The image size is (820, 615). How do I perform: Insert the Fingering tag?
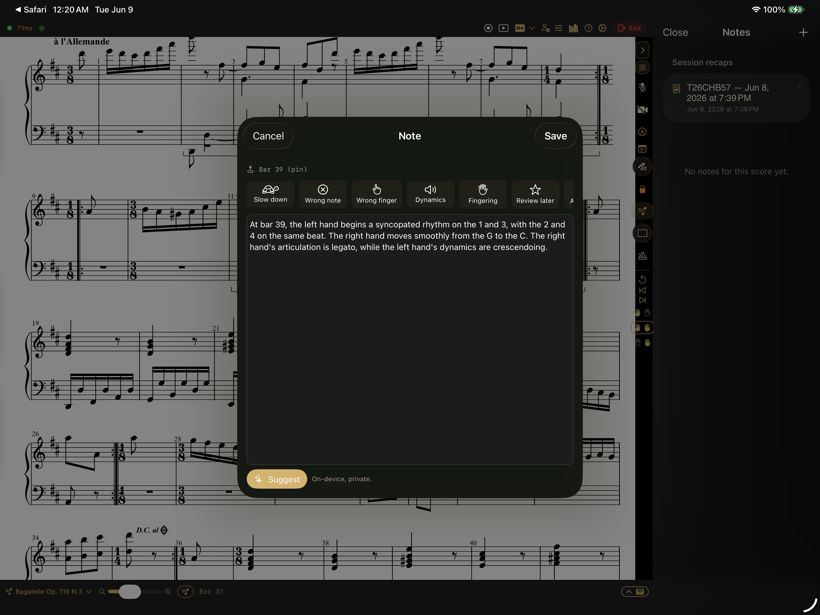pos(483,193)
